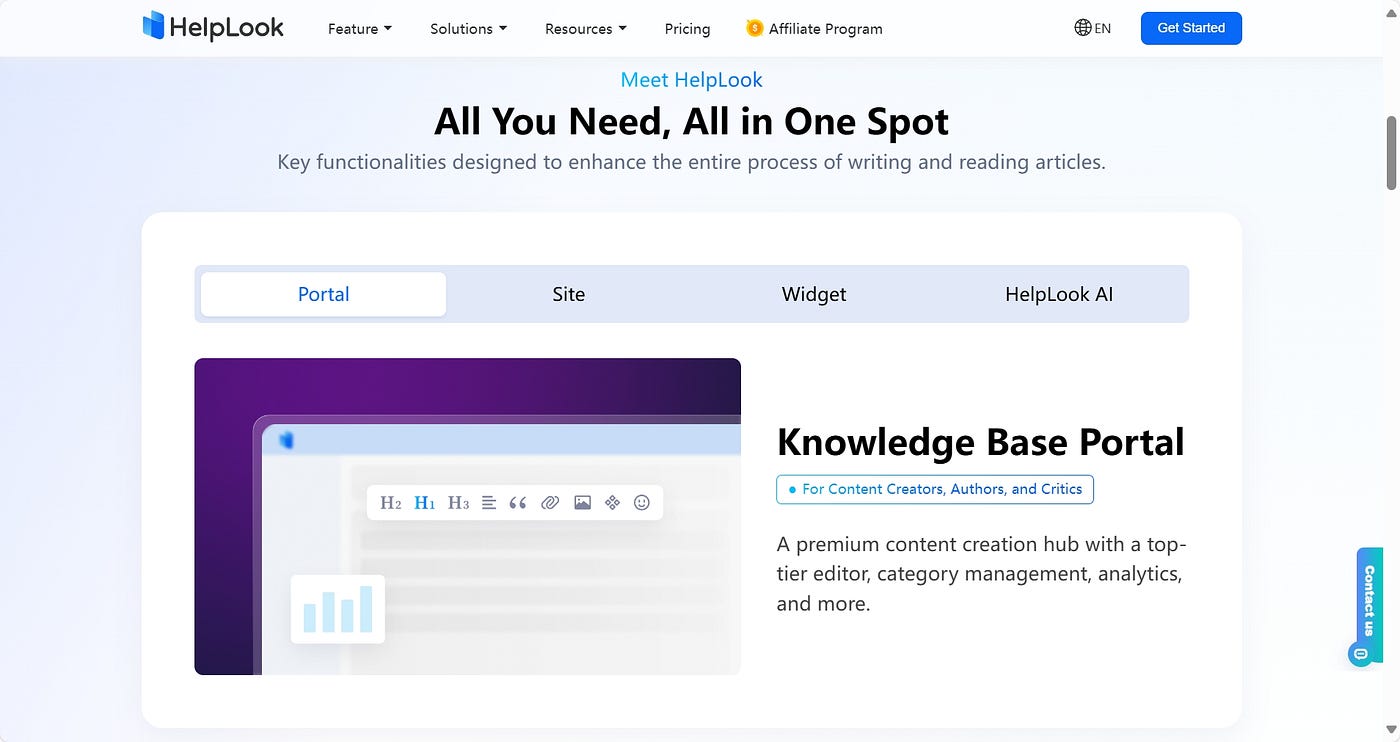Viewport: 1400px width, 742px height.
Task: Click the Knowledge Base Portal heading
Action: point(980,442)
